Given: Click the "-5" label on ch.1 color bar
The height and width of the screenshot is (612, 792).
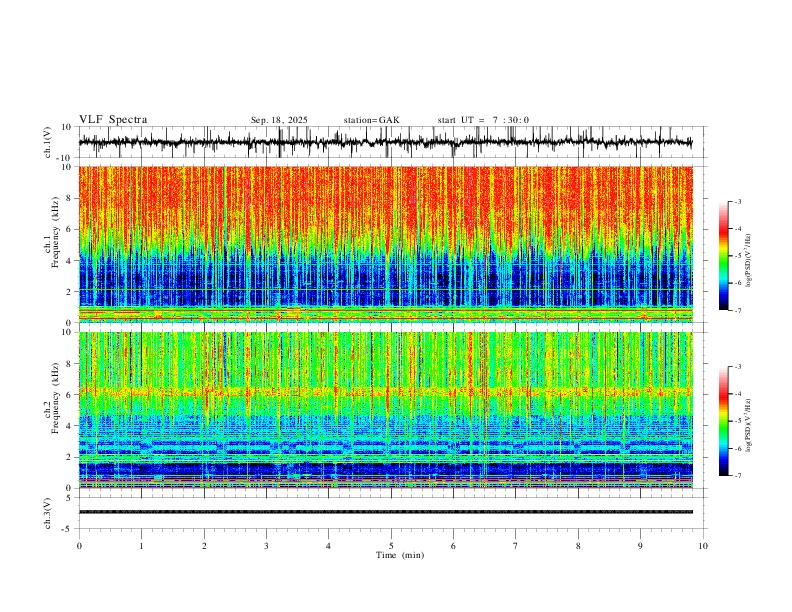Looking at the screenshot, I should tap(738, 256).
